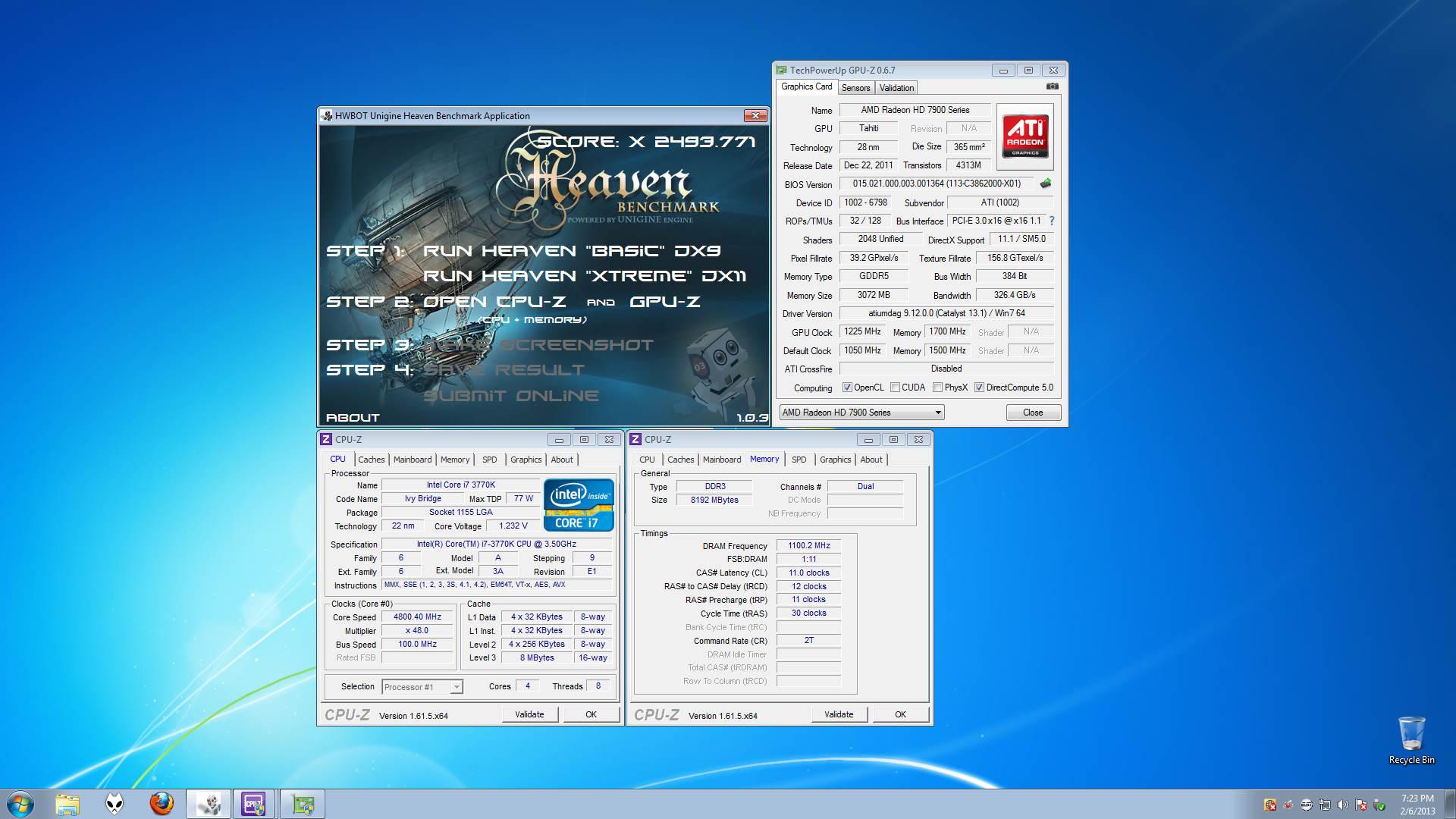Image resolution: width=1456 pixels, height=819 pixels.
Task: Click the GPU Clock 1225 MHz value
Action: [862, 332]
